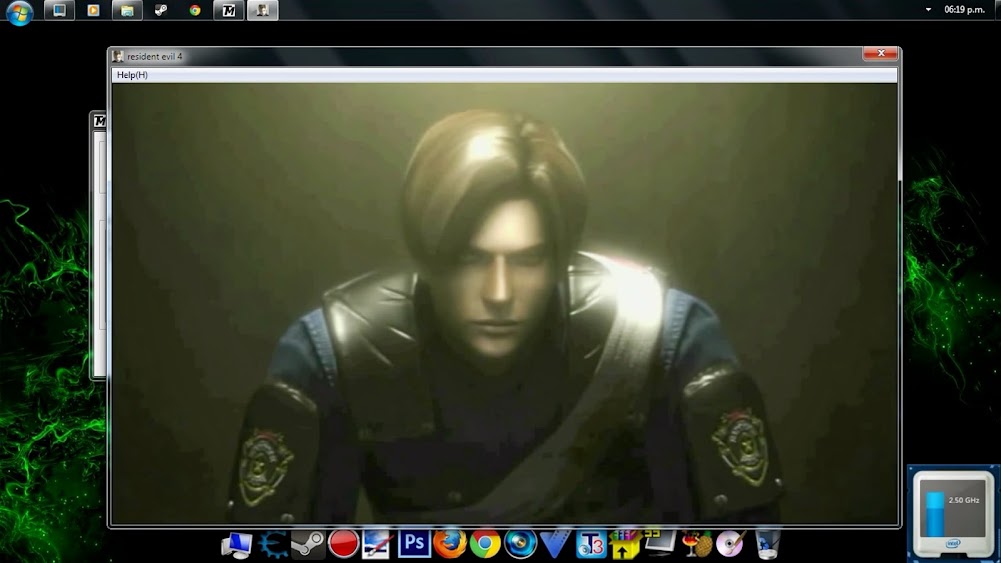The height and width of the screenshot is (563, 1001).
Task: Open the disc burner dock icon
Action: point(730,544)
